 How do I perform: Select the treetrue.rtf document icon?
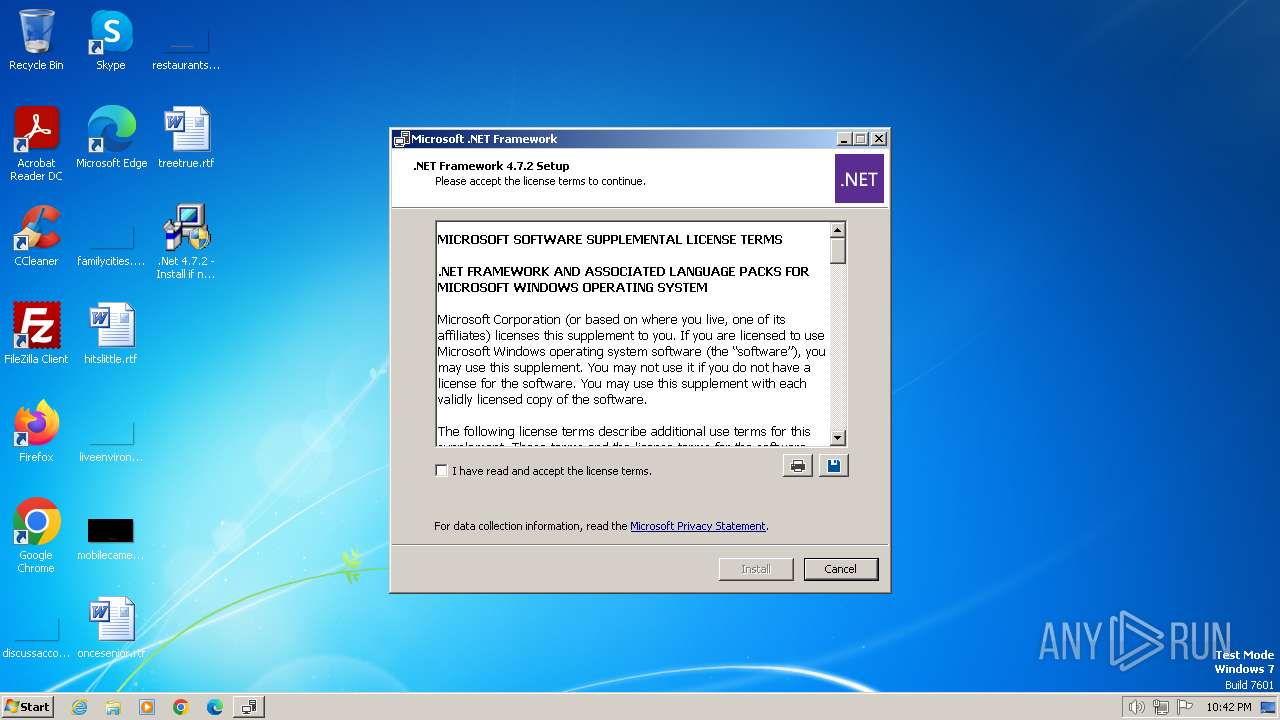186,137
